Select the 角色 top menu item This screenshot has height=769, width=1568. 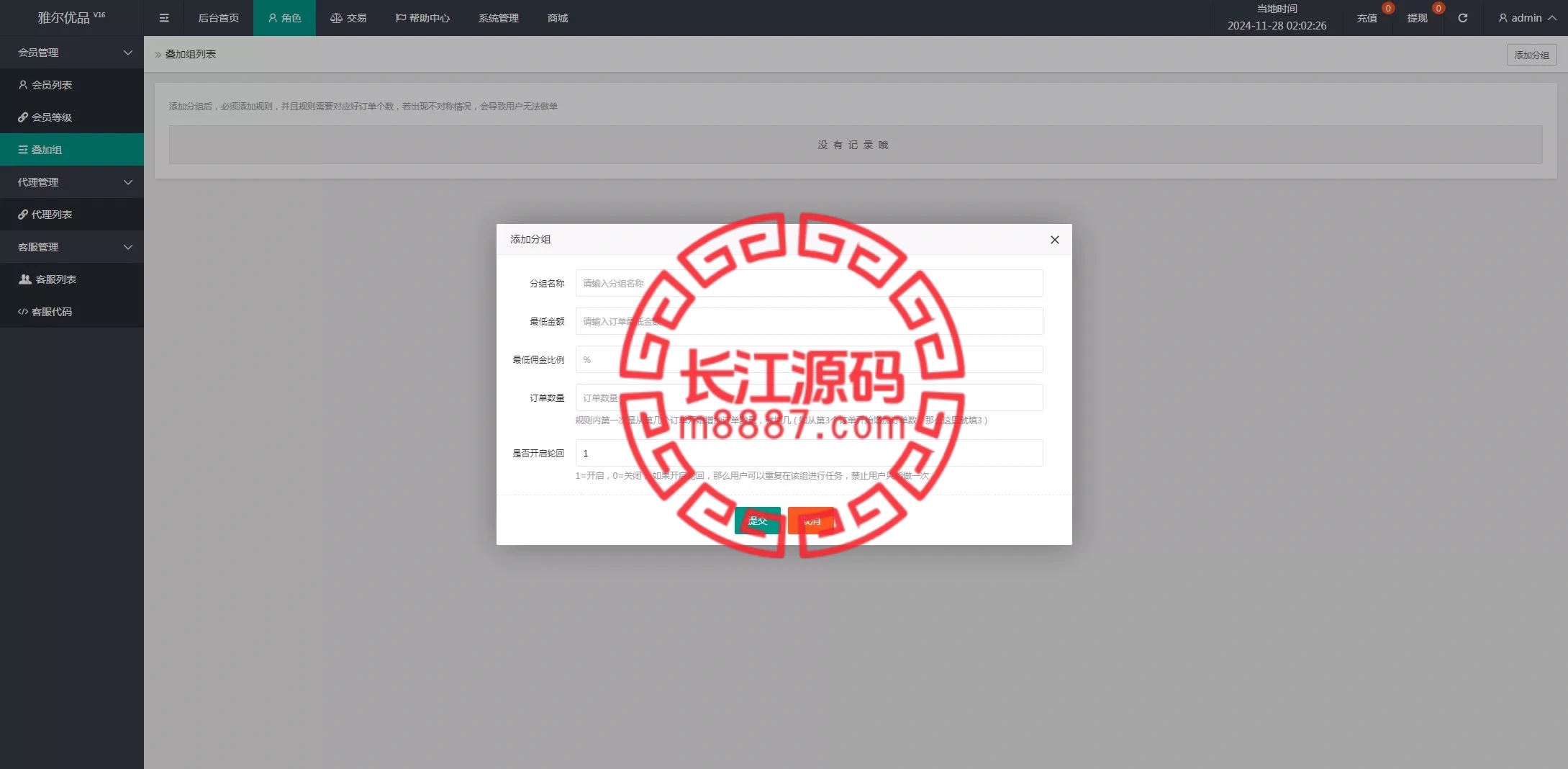[x=284, y=18]
